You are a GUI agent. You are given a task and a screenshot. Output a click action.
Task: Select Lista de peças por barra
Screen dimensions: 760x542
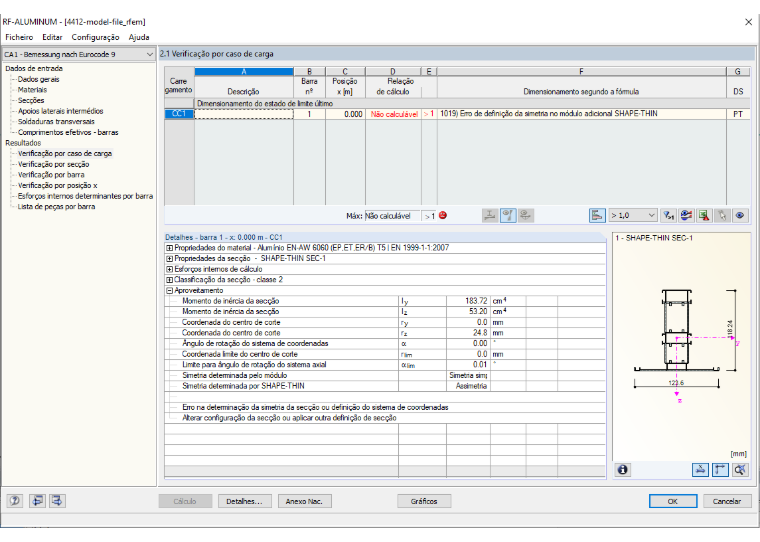(x=56, y=207)
